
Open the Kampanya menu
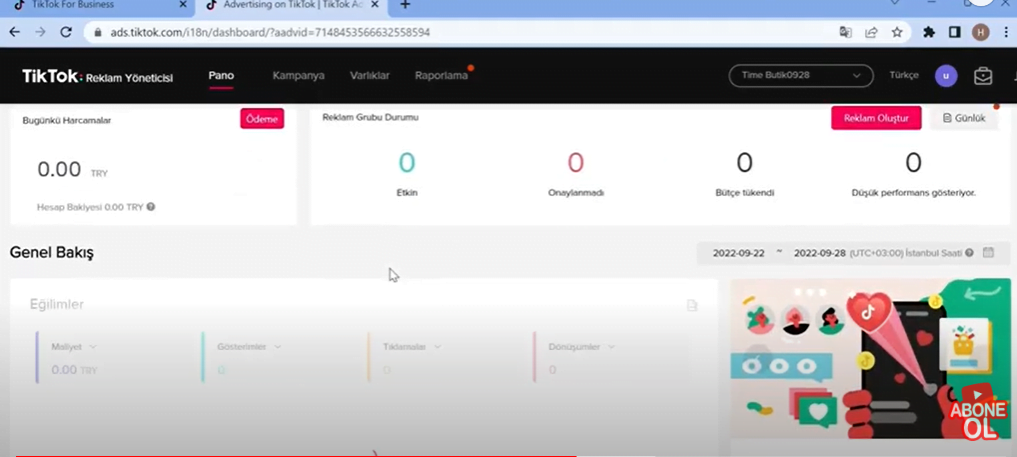(298, 75)
